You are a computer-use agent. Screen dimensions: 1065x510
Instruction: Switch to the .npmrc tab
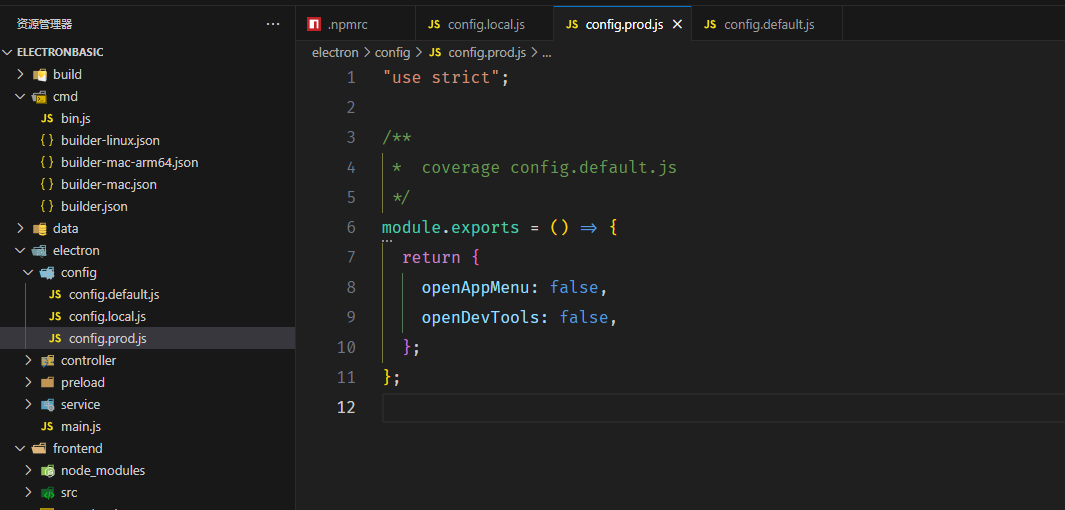[x=356, y=24]
